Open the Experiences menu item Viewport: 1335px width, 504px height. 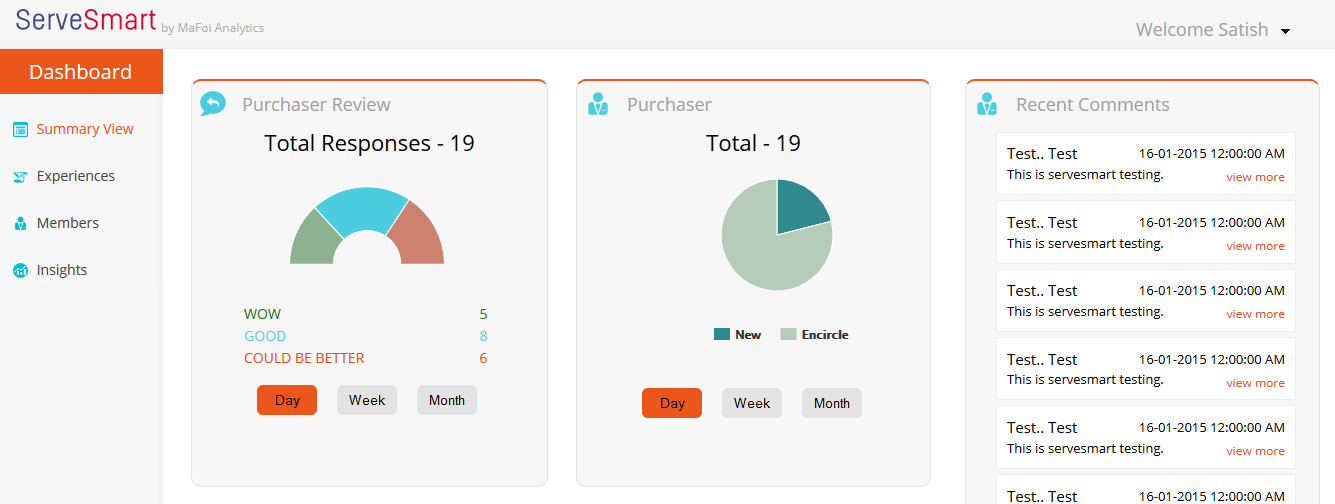tap(76, 176)
